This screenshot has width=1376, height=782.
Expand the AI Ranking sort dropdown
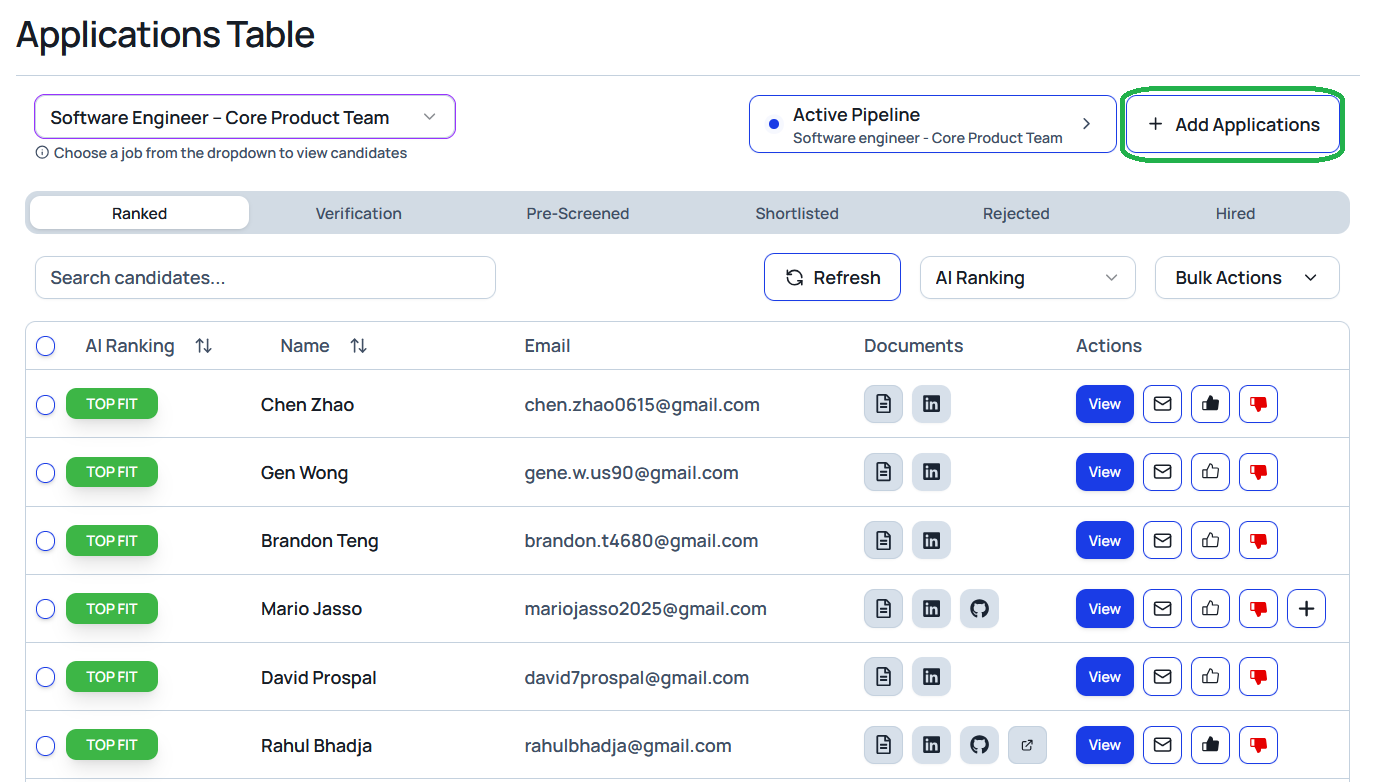point(1027,278)
